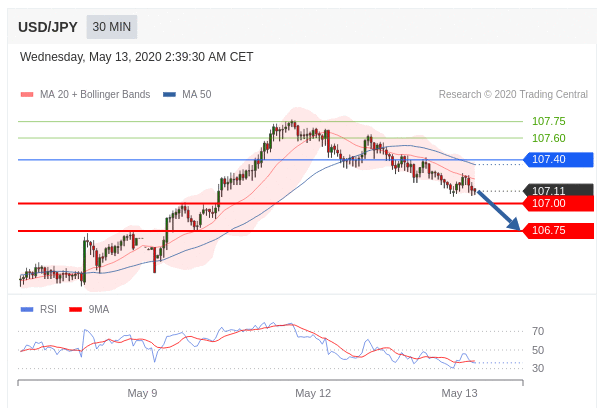Click the 107.60 resistance level label
This screenshot has width=603, height=414.
(x=548, y=138)
